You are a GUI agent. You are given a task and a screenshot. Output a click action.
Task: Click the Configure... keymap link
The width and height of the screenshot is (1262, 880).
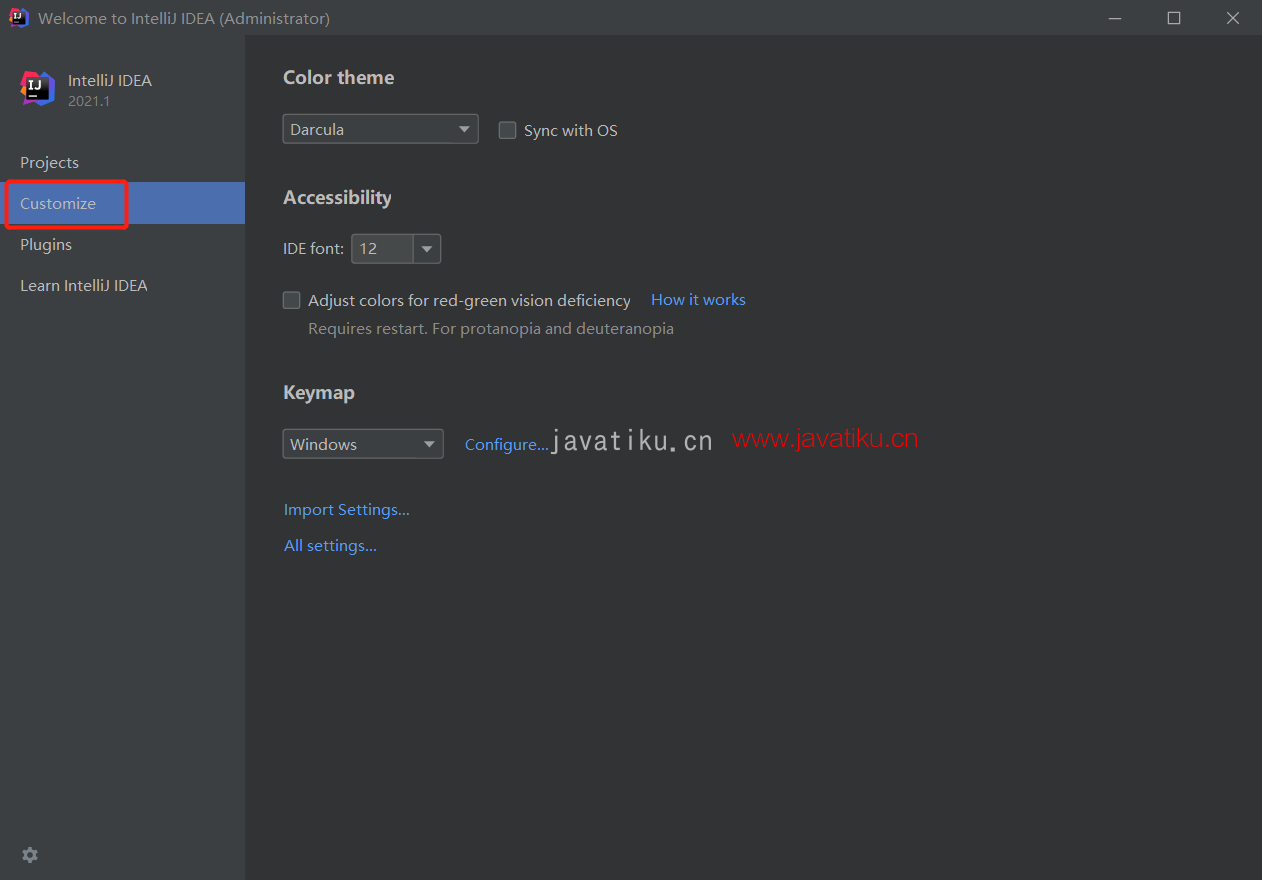(x=506, y=445)
